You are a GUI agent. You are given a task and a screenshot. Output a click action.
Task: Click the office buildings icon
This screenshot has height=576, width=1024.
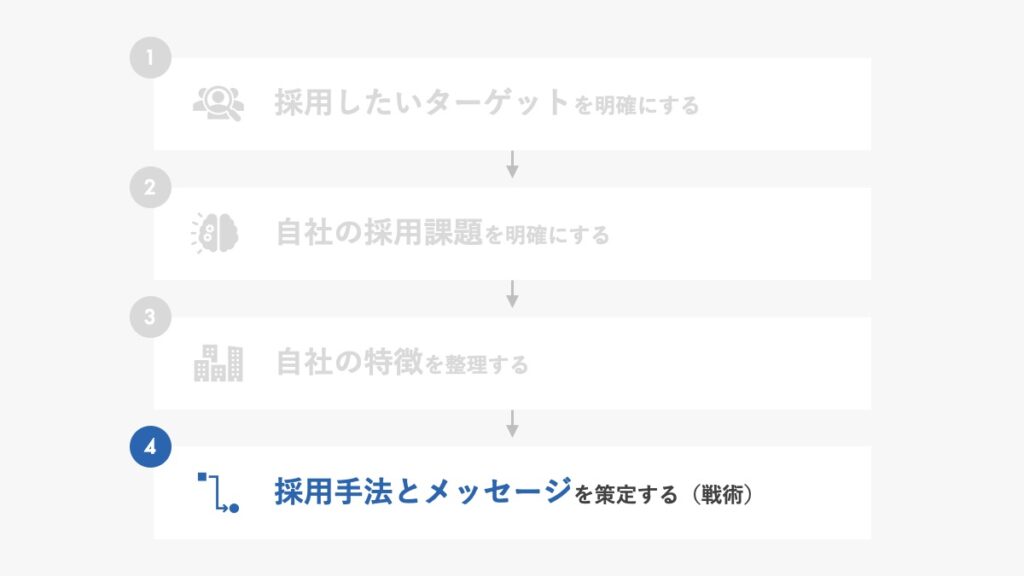coord(218,363)
